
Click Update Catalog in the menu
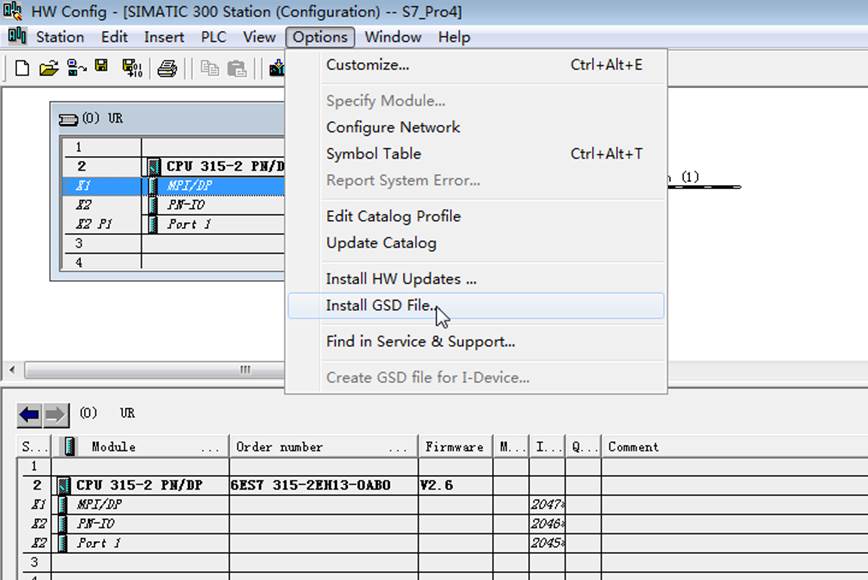(x=381, y=242)
